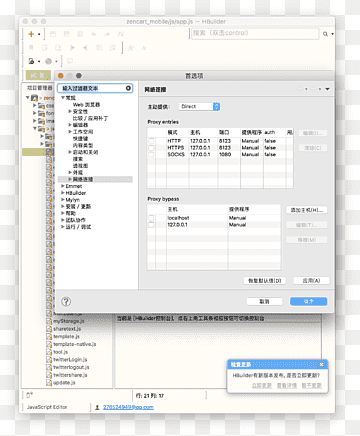Select the twittershare.js file in project tree

[x=70, y=375]
